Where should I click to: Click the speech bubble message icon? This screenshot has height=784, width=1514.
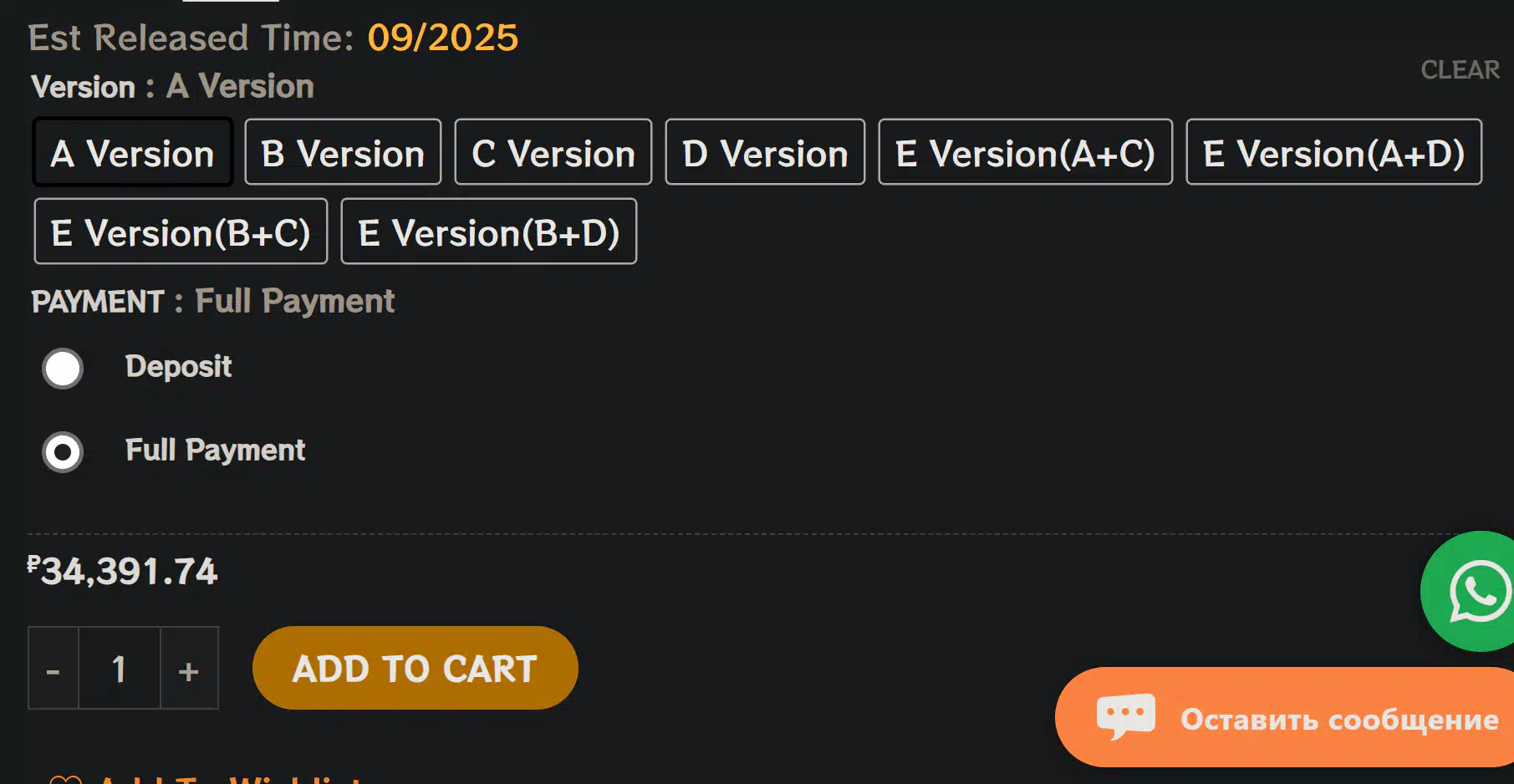coord(1125,716)
